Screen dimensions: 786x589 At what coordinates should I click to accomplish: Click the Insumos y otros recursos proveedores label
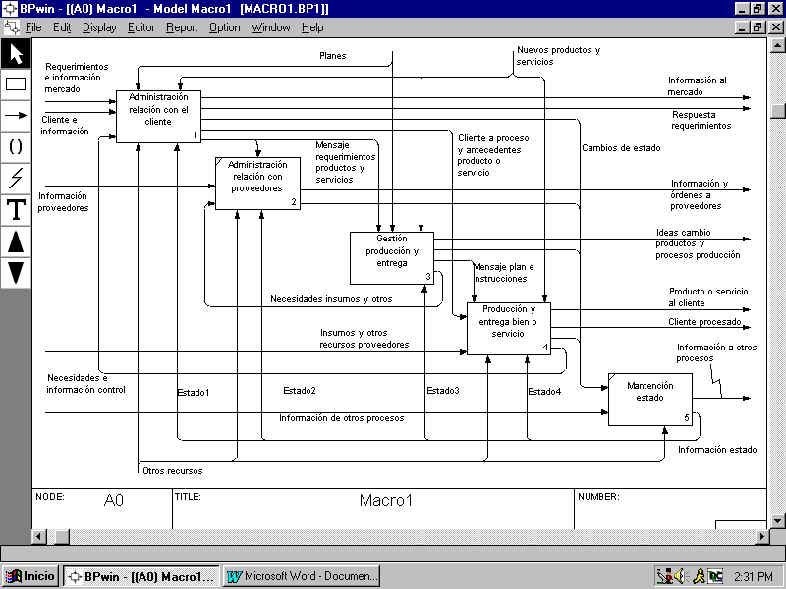[364, 339]
